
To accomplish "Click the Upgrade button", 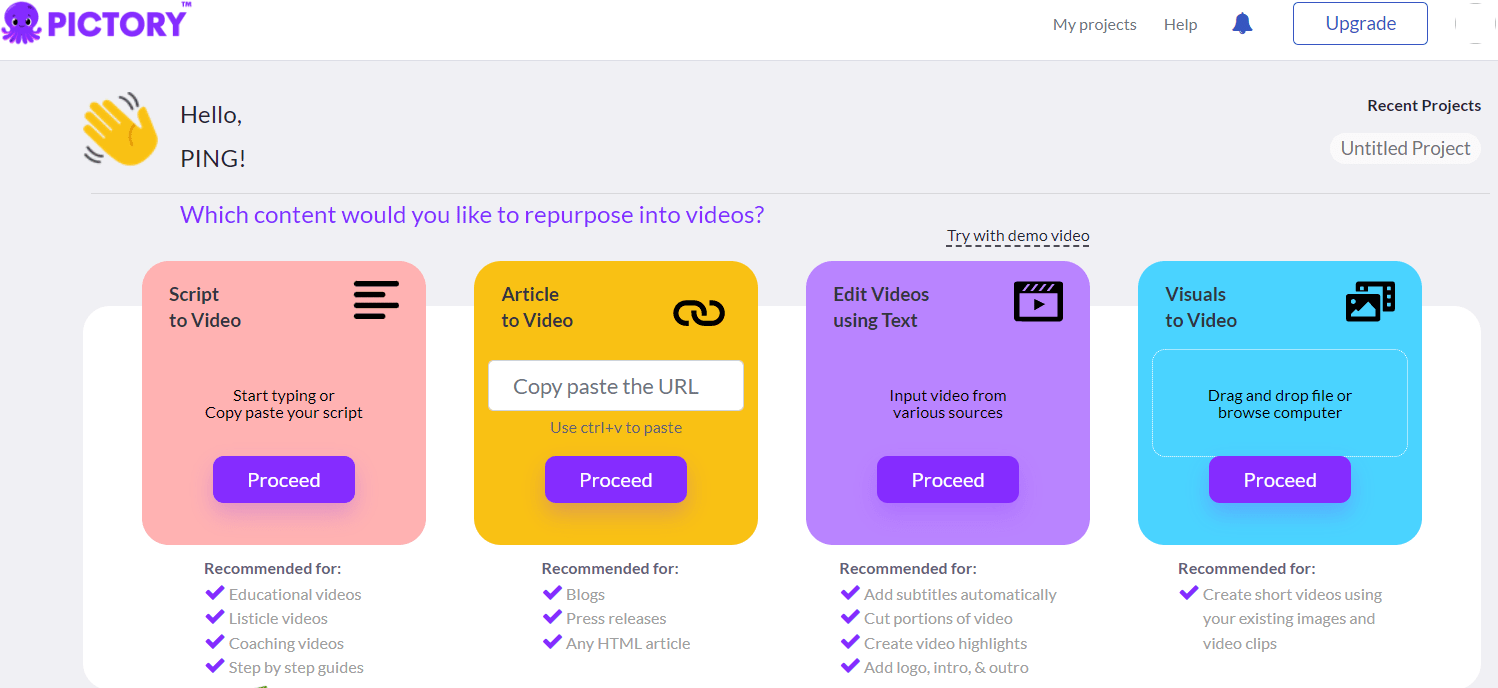I will tap(1359, 23).
